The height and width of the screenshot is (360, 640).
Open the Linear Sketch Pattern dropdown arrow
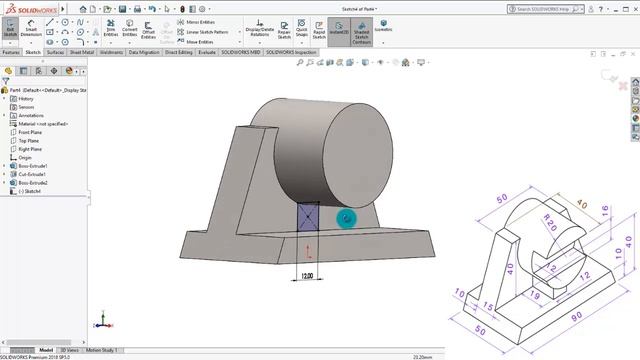(240, 32)
